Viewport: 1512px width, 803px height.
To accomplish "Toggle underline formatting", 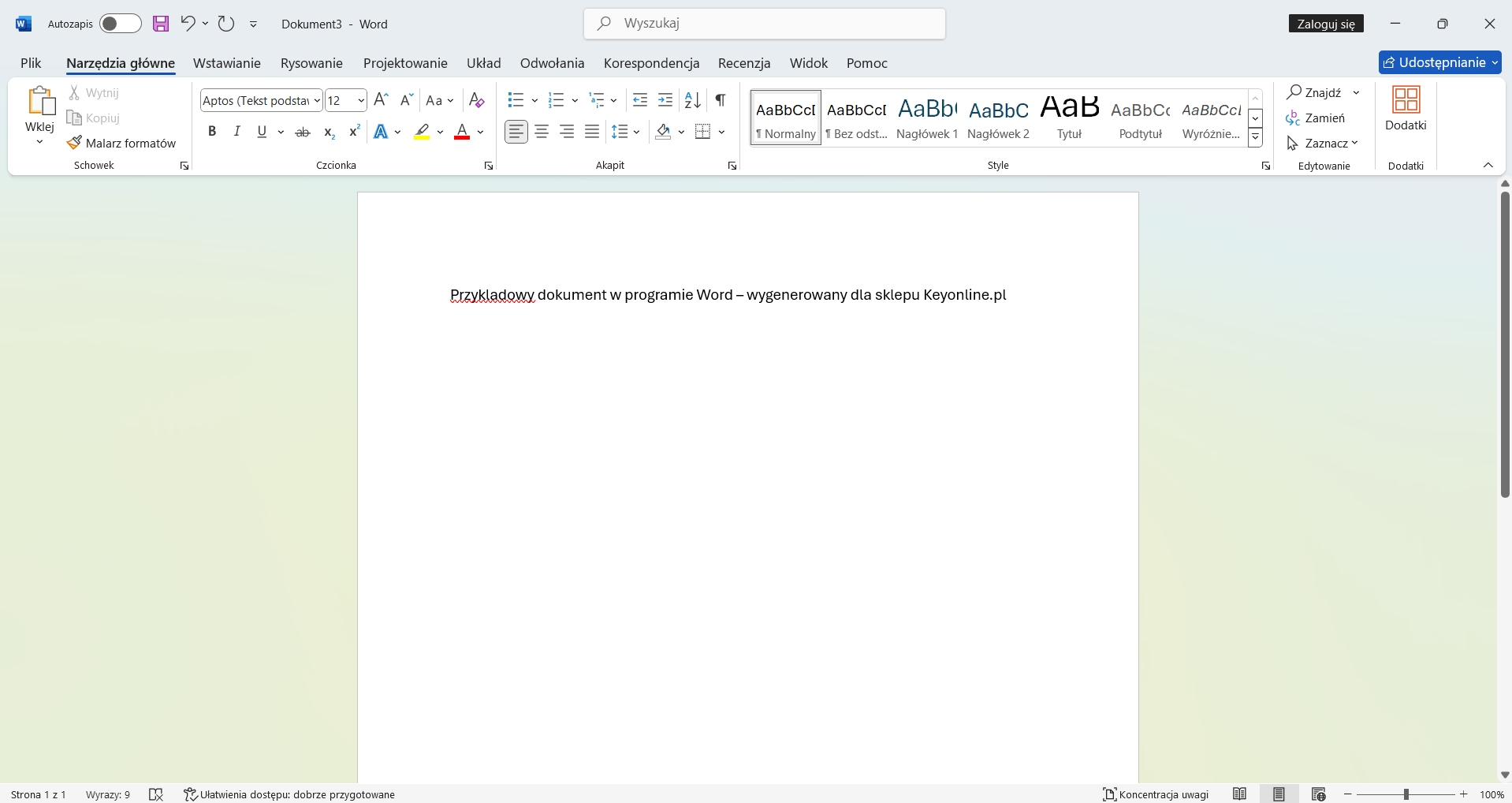I will (x=262, y=132).
